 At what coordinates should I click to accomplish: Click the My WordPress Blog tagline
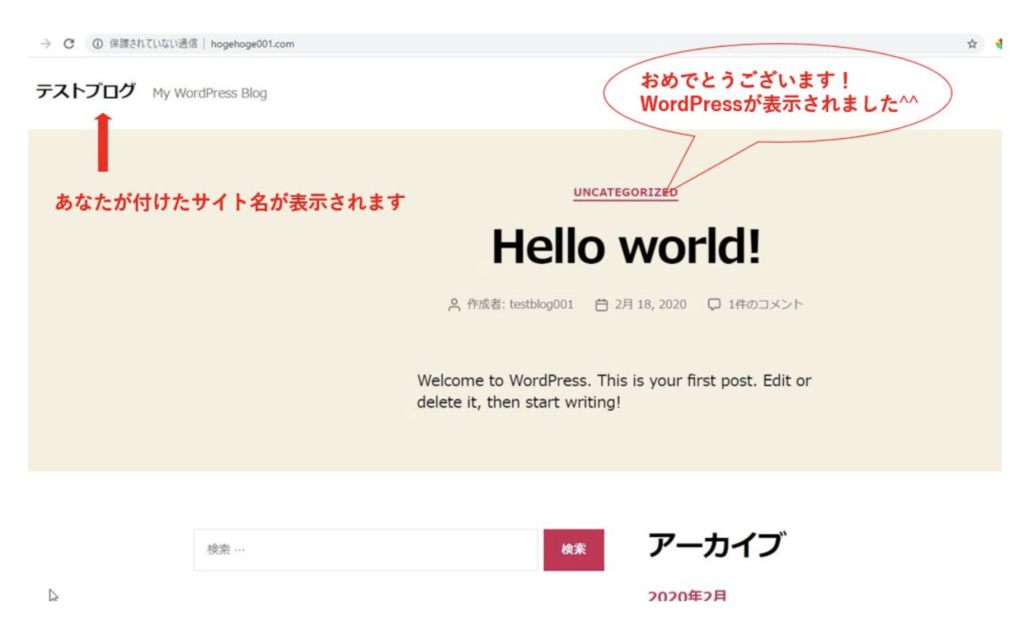click(210, 93)
